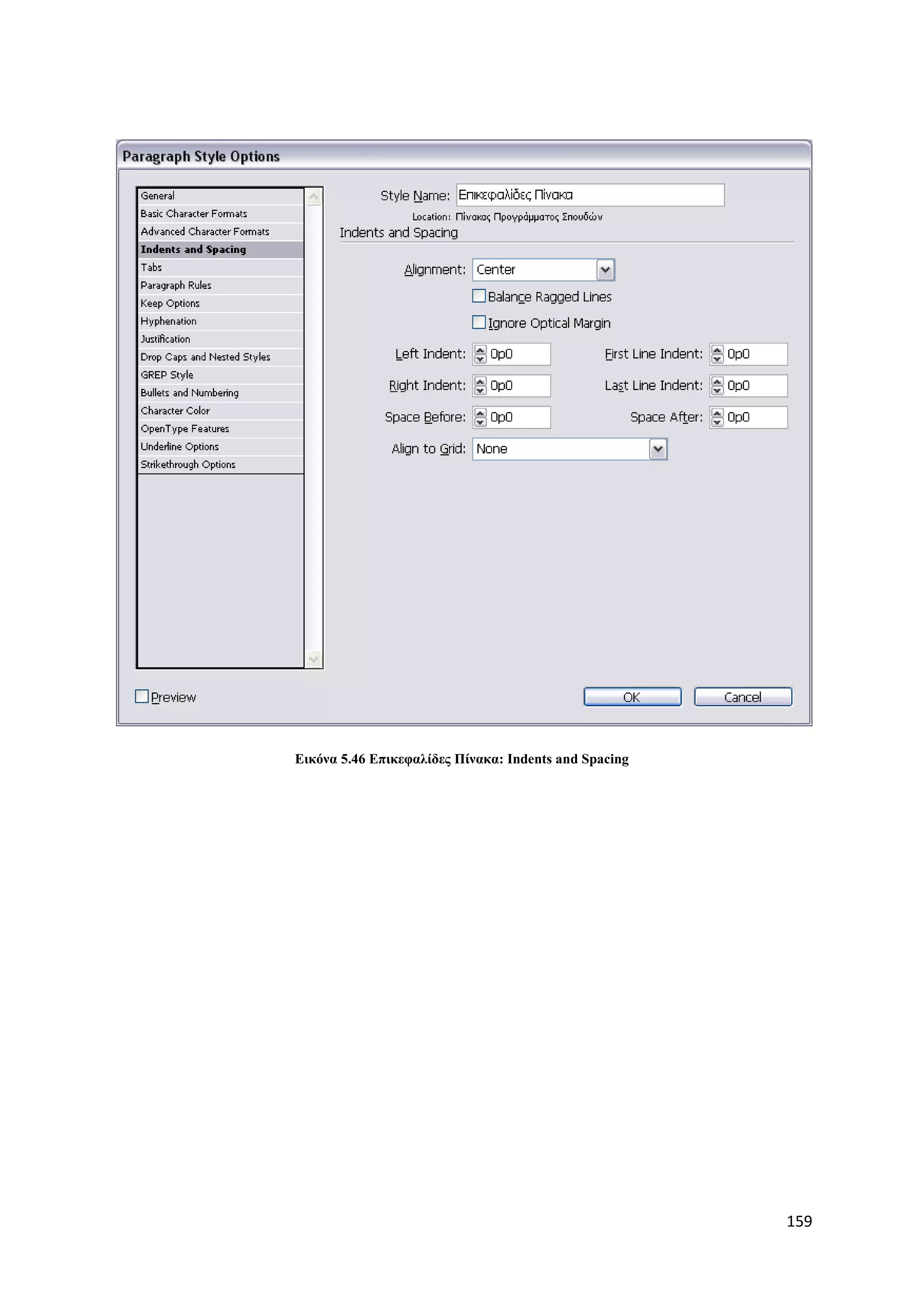Open the Tabs category
This screenshot has width=924, height=1307.
[151, 268]
